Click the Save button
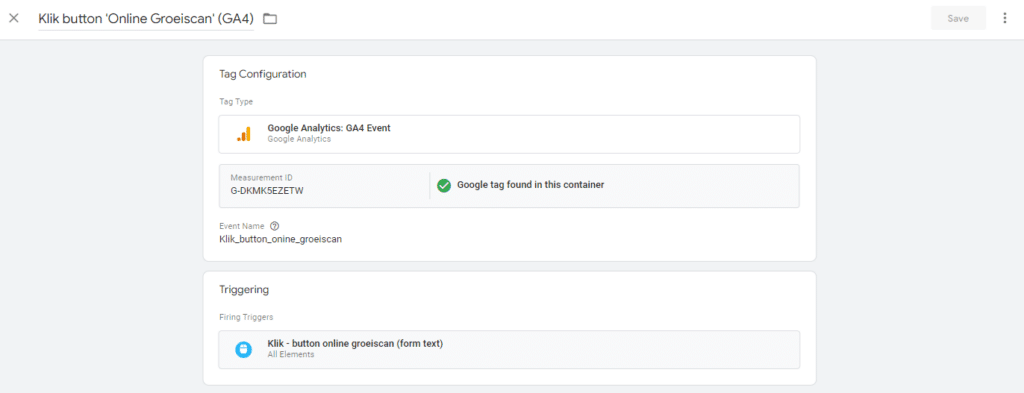Viewport: 1024px width, 393px height. click(x=958, y=18)
